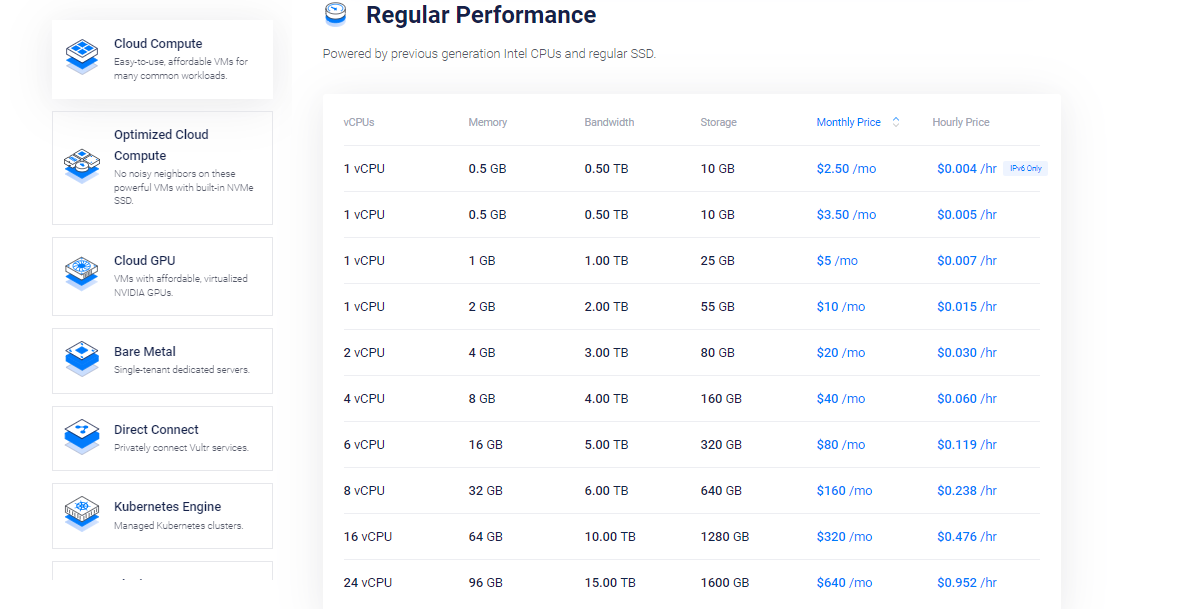Open Cloud GPU via its sidebar icon
This screenshot has width=1202, height=609.
point(81,273)
